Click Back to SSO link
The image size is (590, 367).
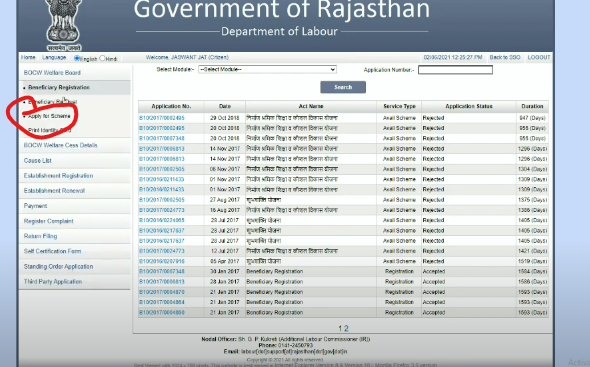click(505, 57)
